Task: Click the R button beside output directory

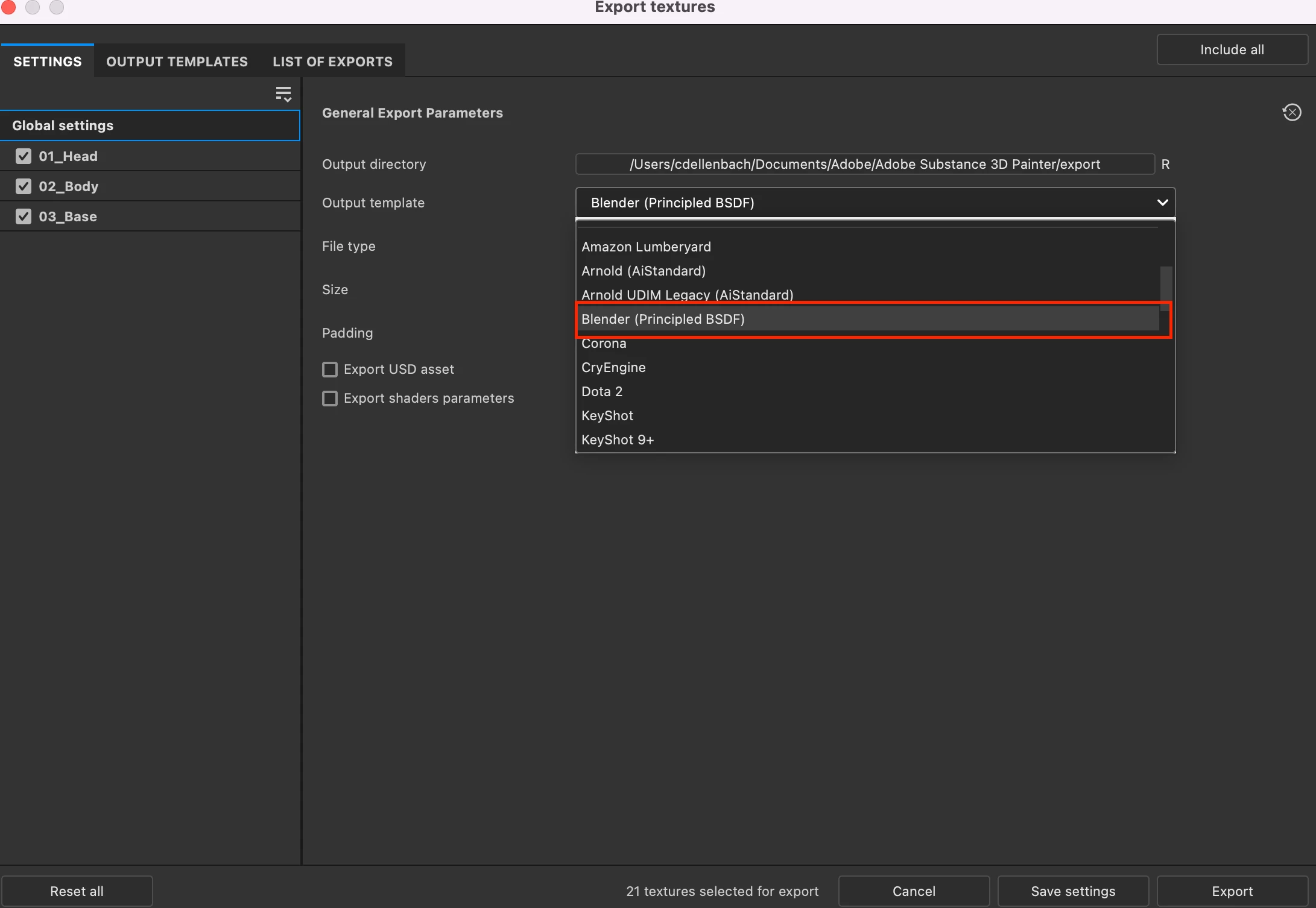Action: pos(1165,164)
